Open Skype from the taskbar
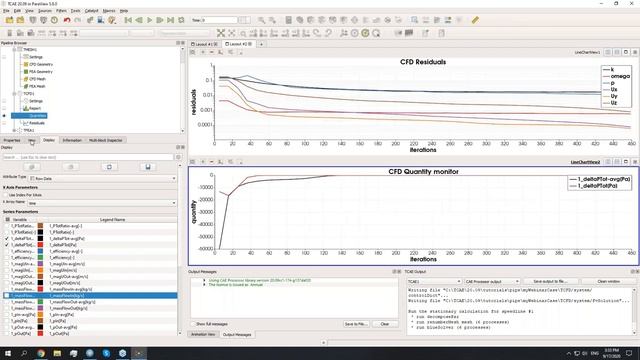This screenshot has height=360, width=640. pyautogui.click(x=106, y=353)
